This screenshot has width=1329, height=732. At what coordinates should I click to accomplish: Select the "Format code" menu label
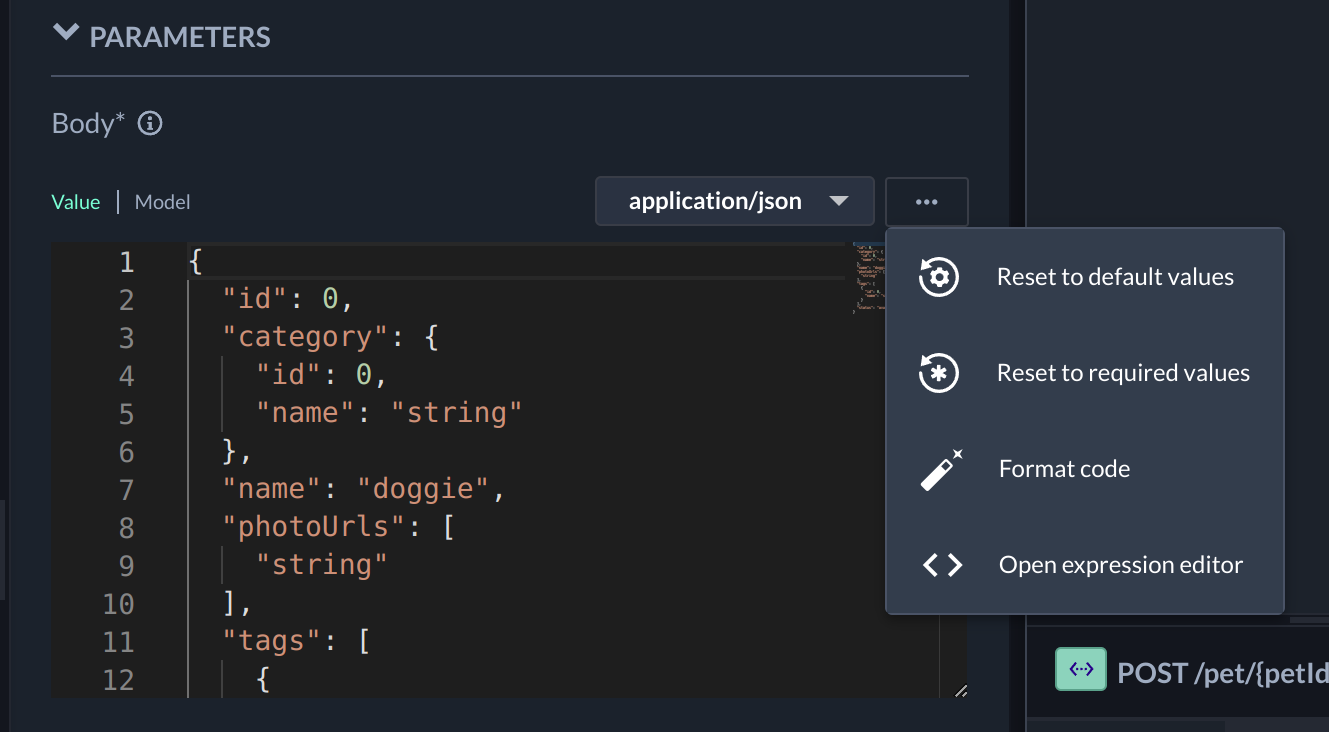click(1064, 469)
